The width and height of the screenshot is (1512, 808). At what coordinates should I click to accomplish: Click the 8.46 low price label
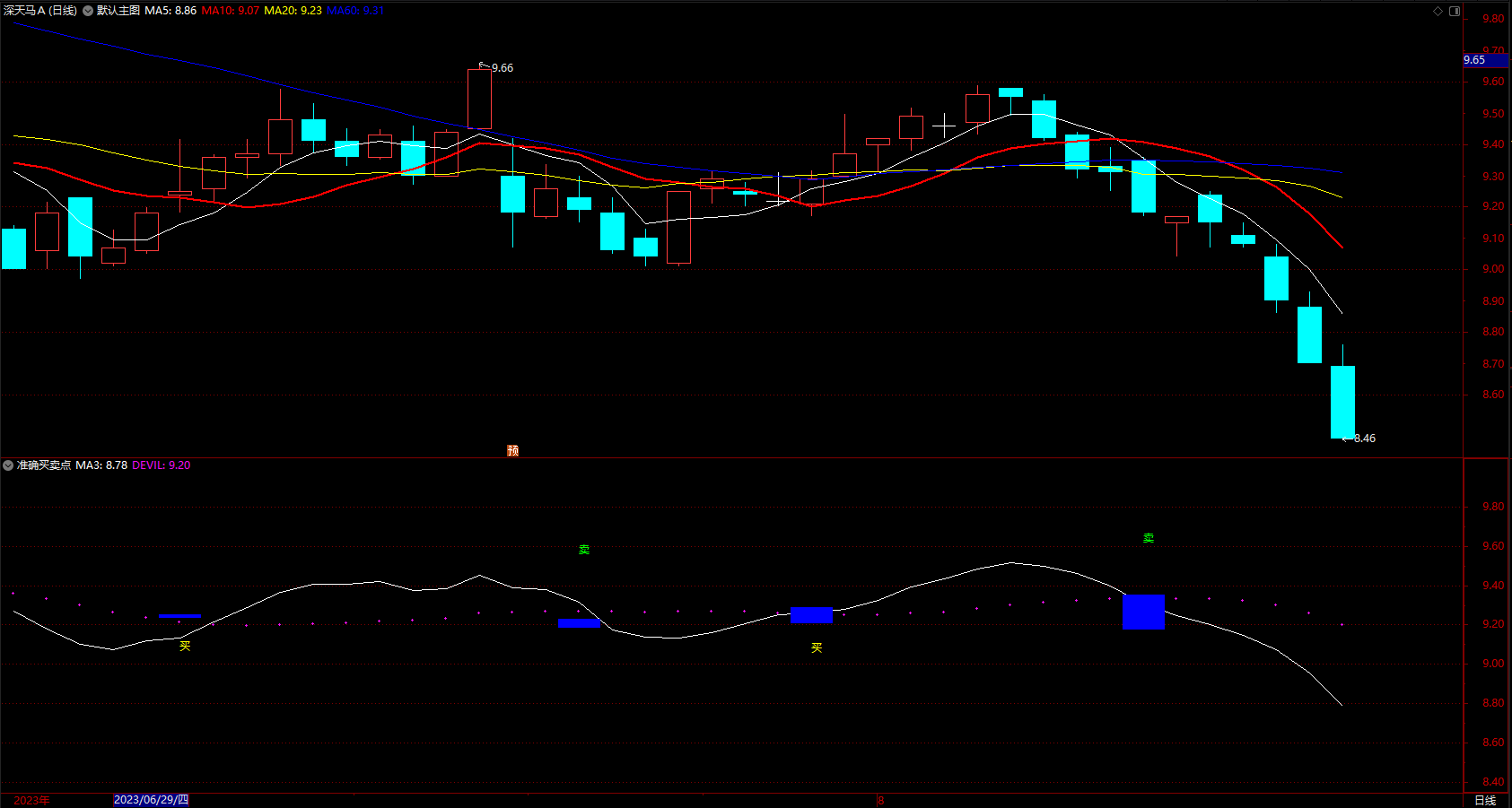(x=1364, y=439)
